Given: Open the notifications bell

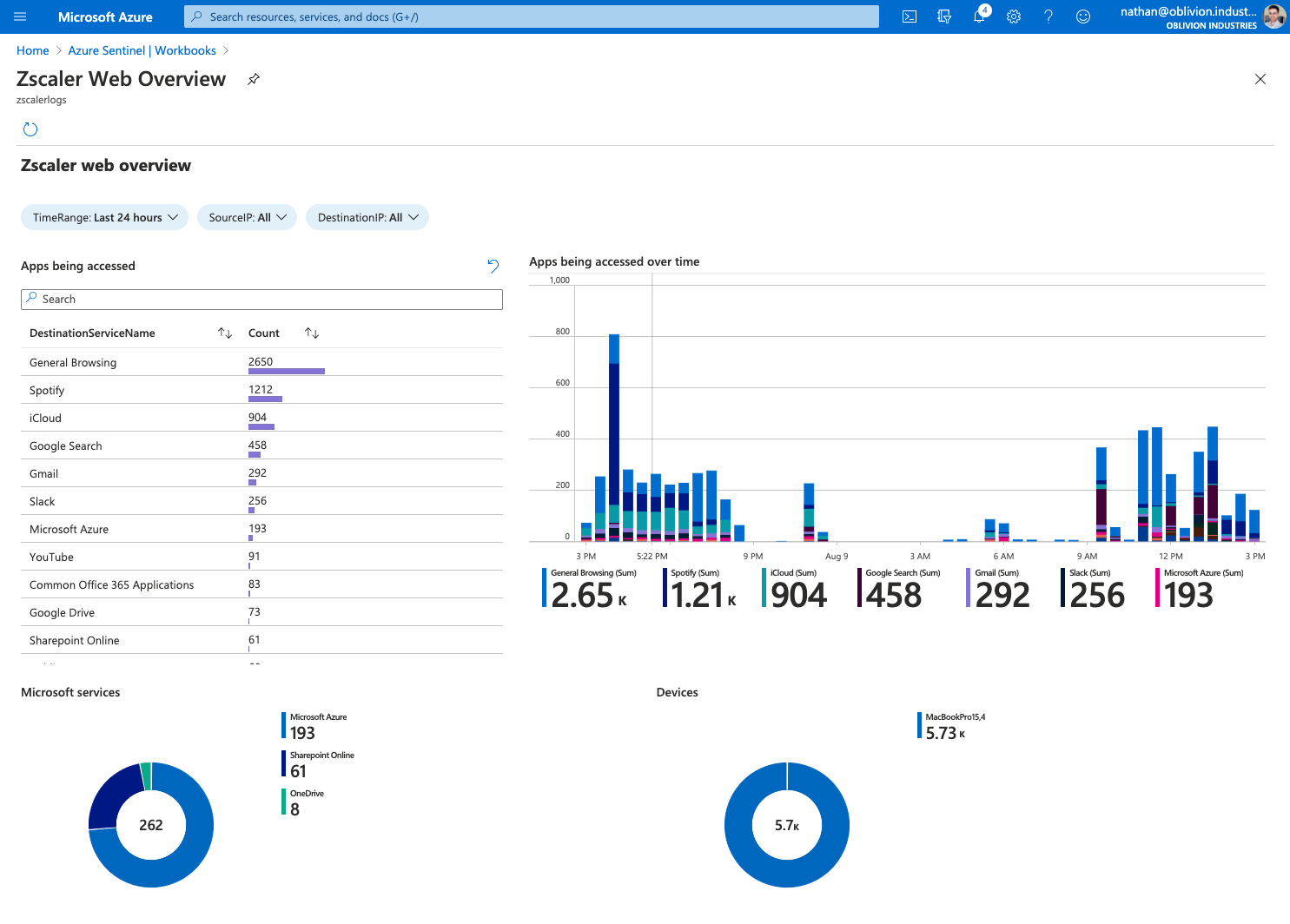Looking at the screenshot, I should [979, 16].
